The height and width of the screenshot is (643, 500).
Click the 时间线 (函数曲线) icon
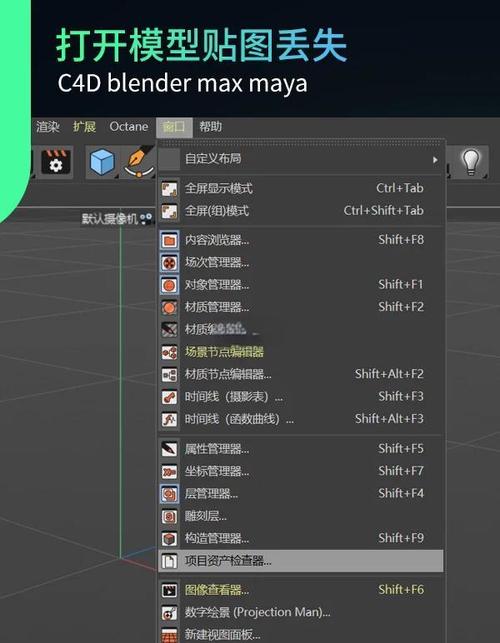pos(169,419)
